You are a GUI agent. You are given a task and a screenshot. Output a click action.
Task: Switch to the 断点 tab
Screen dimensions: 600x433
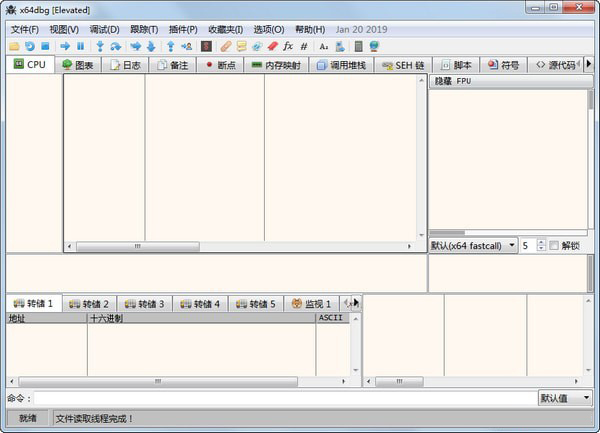tap(219, 65)
